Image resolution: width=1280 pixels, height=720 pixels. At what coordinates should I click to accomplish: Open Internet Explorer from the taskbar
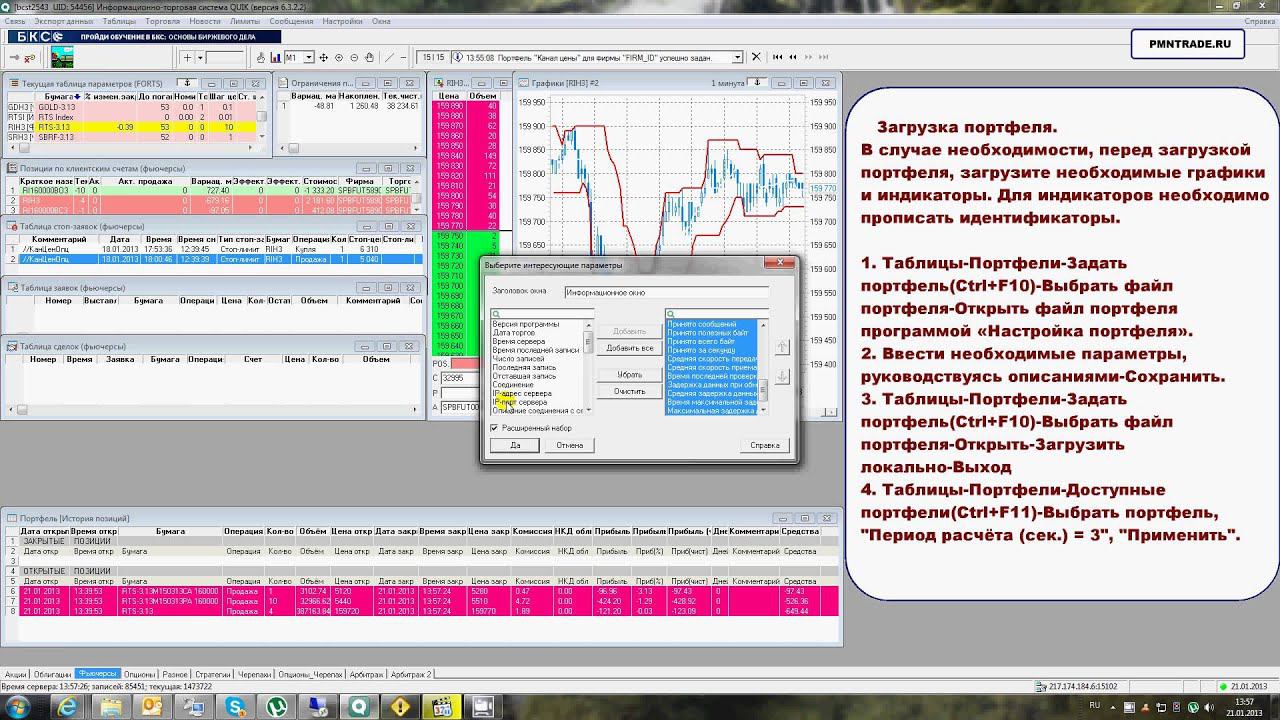[68, 706]
